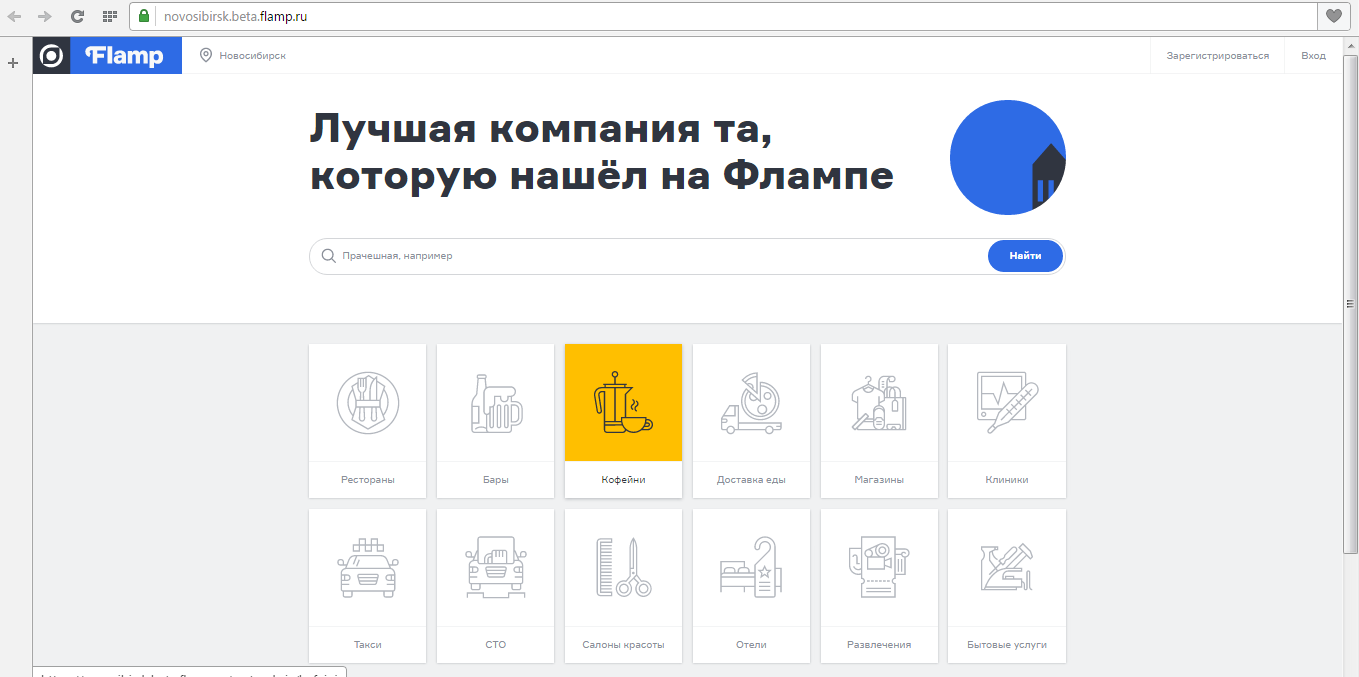Image resolution: width=1359 pixels, height=677 pixels.
Task: Click the Рестораны label
Action: point(367,480)
